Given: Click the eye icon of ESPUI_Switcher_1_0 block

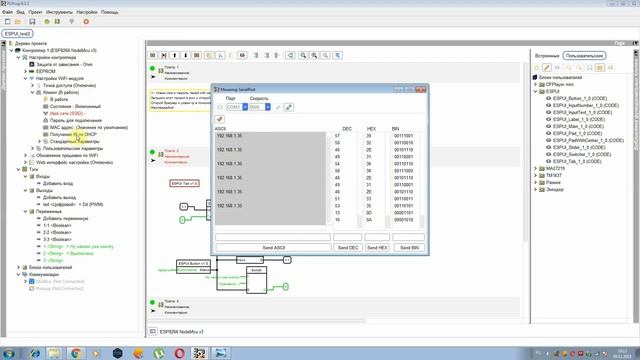Looking at the screenshot, I should click(x=549, y=154).
